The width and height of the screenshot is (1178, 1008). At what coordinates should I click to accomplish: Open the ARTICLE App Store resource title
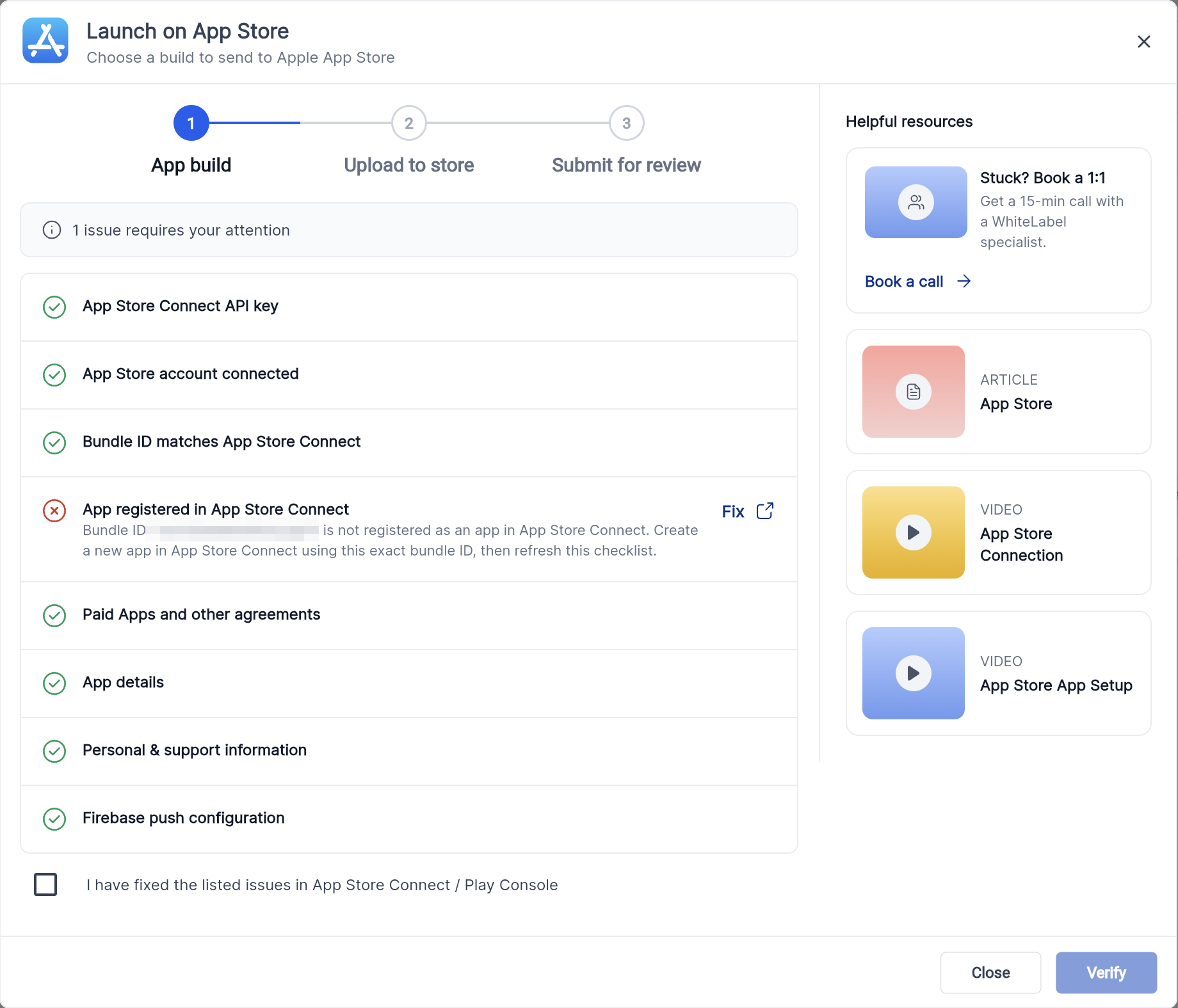click(1016, 404)
